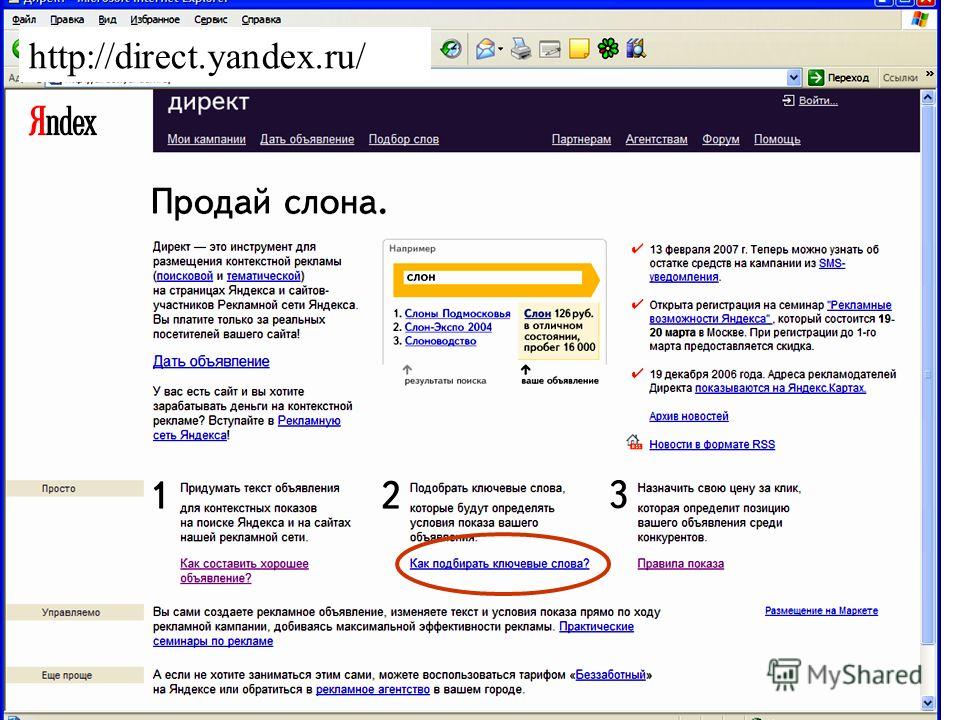Image resolution: width=960 pixels, height=720 pixels.
Task: Open the Справка menu
Action: (x=261, y=20)
